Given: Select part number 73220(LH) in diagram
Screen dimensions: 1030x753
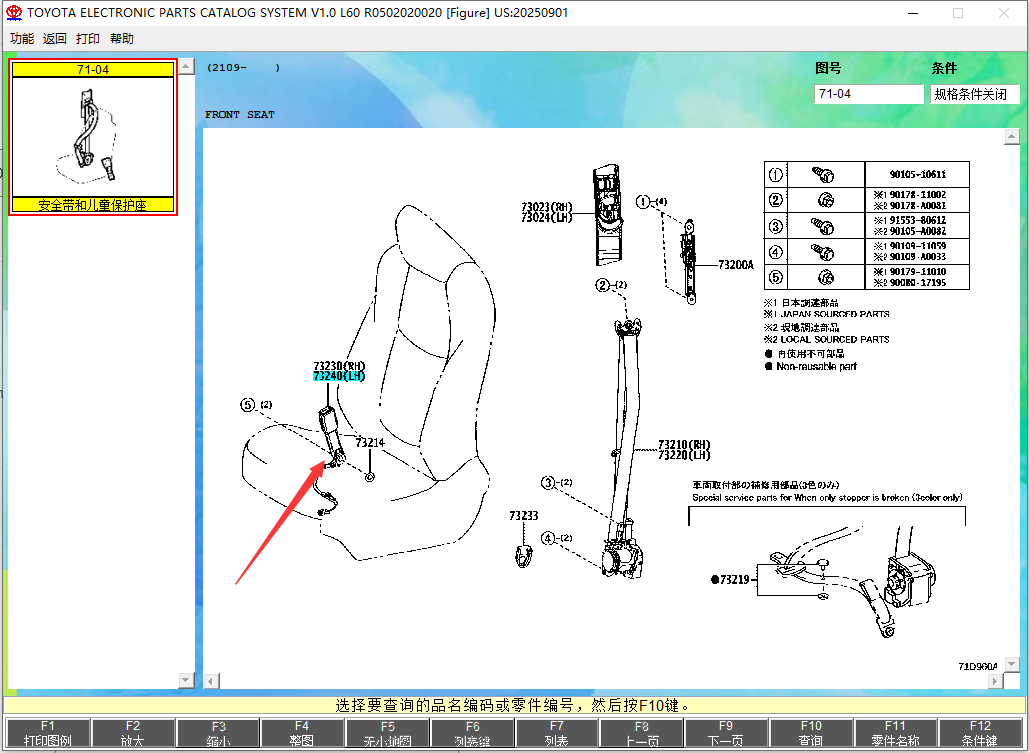Looking at the screenshot, I should point(684,455).
